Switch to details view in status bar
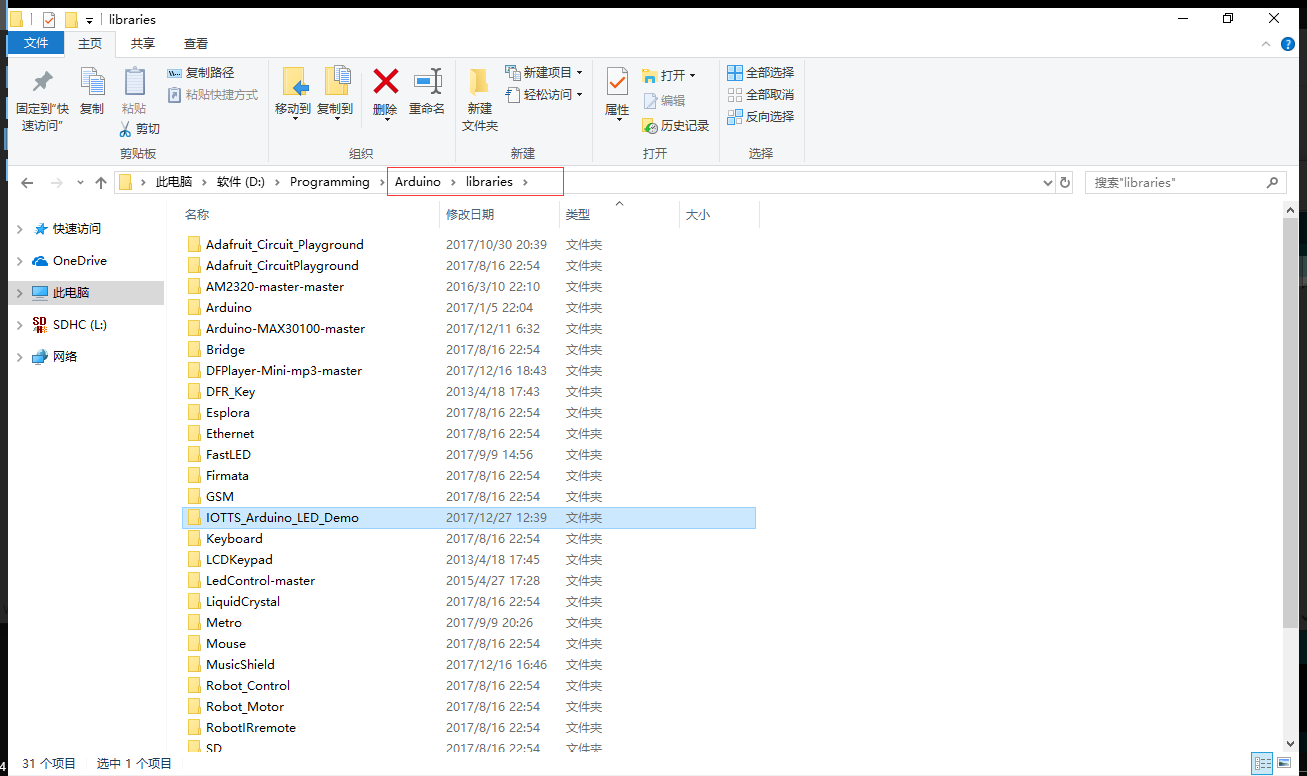 pyautogui.click(x=1263, y=763)
